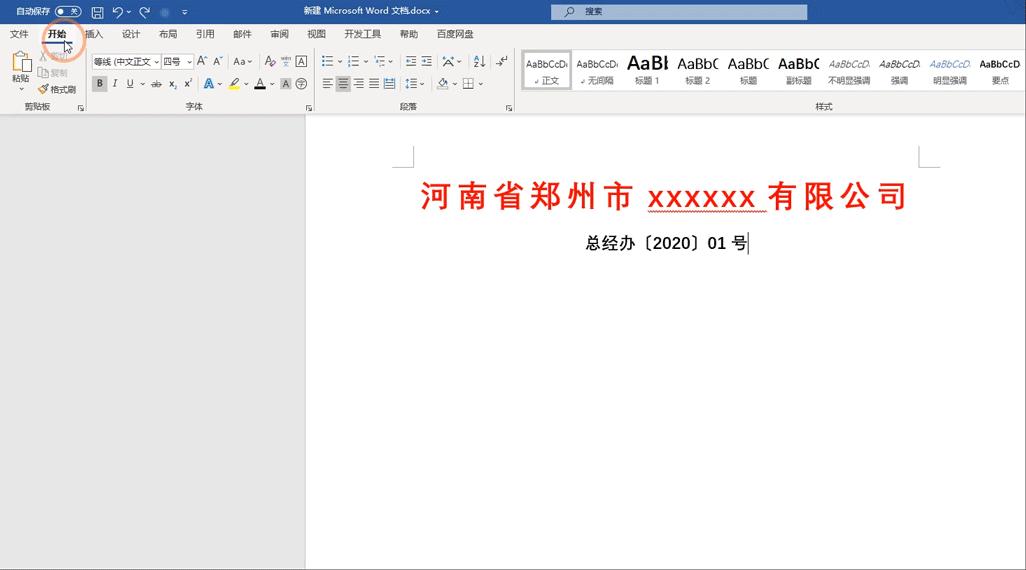Switch to the 设计 (Design) tab
This screenshot has height=570, width=1026.
131,34
